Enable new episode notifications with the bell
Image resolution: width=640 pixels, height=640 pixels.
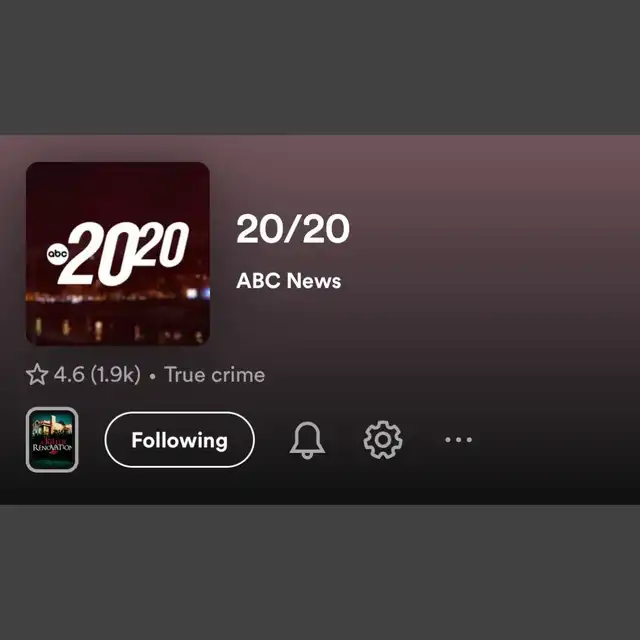click(307, 440)
